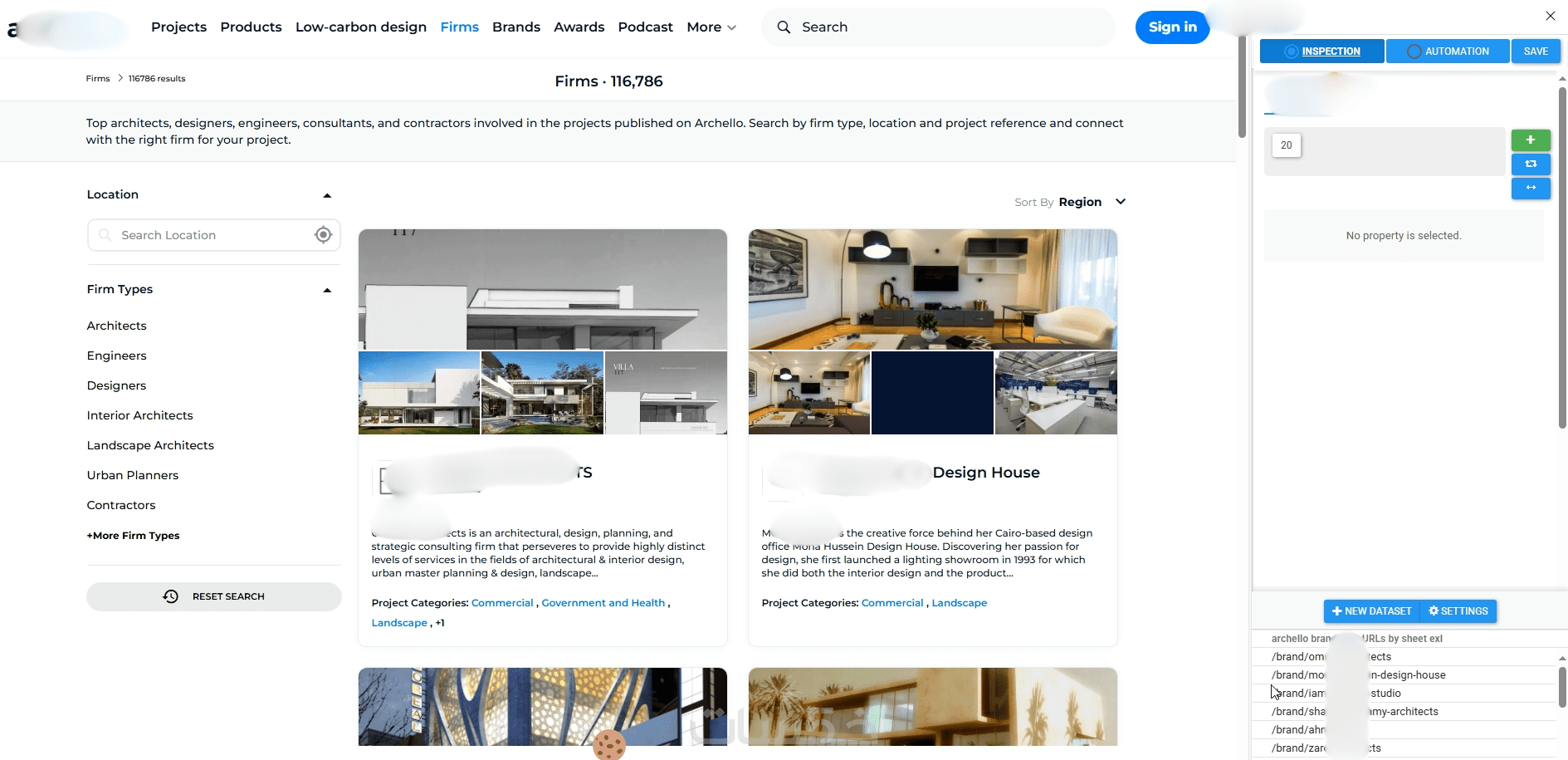Click the Sign in button
Viewport: 1568px width, 760px height.
(x=1172, y=27)
